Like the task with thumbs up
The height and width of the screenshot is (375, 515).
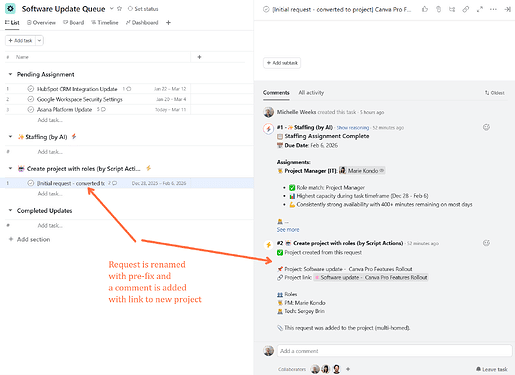pyautogui.click(x=425, y=9)
